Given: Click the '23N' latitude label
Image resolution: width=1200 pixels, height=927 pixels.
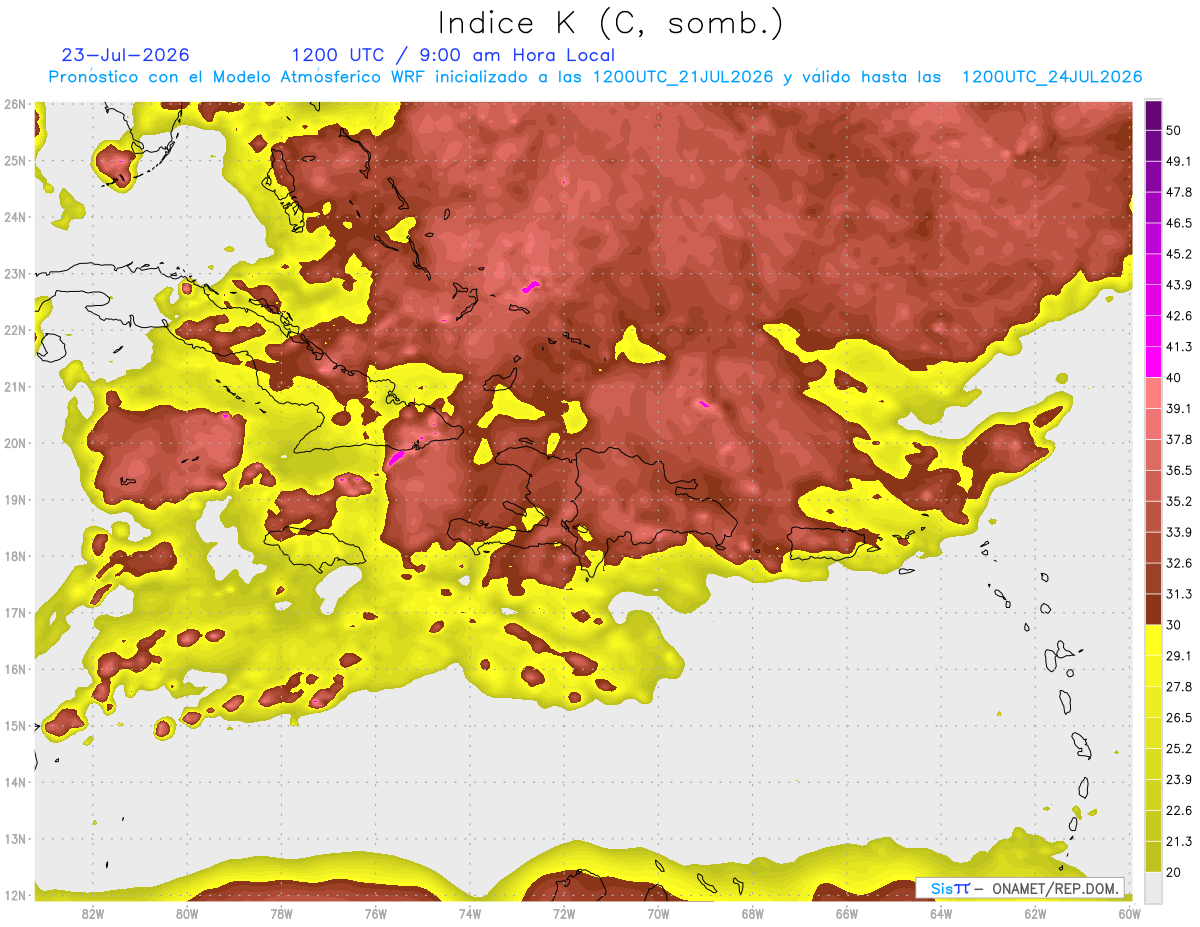Looking at the screenshot, I should (15, 273).
